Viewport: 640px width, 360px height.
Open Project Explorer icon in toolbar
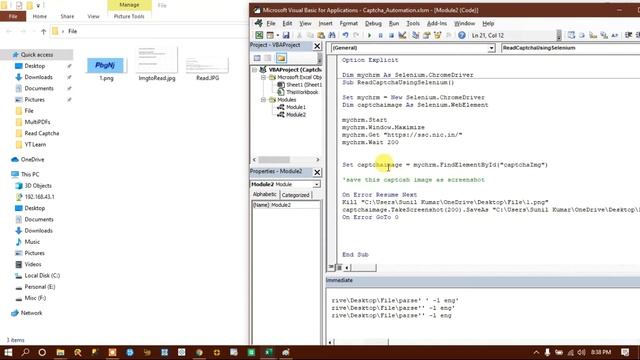pyautogui.click(x=416, y=36)
